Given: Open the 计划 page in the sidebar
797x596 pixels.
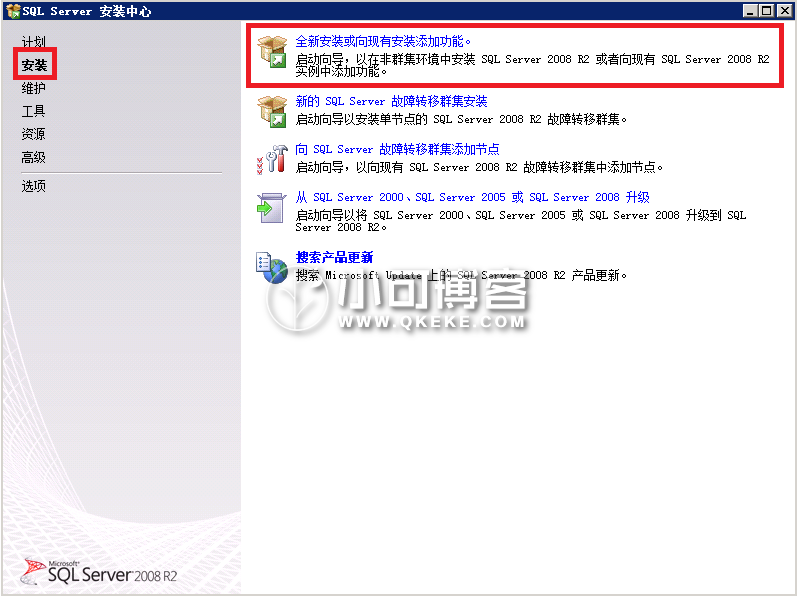Looking at the screenshot, I should pyautogui.click(x=34, y=42).
